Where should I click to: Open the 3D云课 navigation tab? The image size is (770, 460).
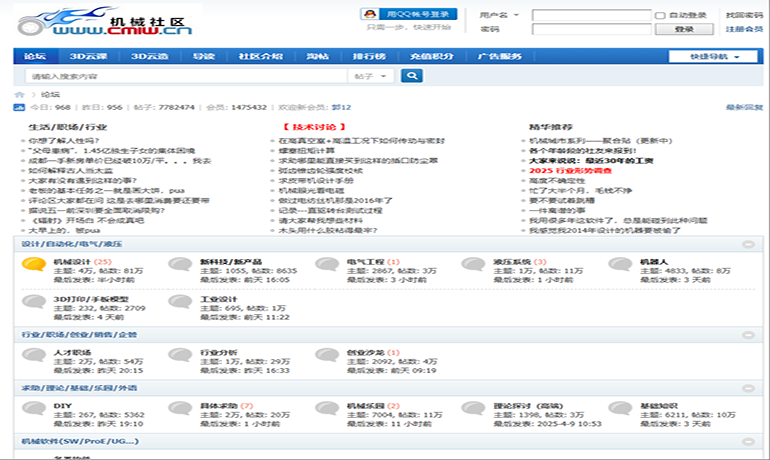[91, 56]
